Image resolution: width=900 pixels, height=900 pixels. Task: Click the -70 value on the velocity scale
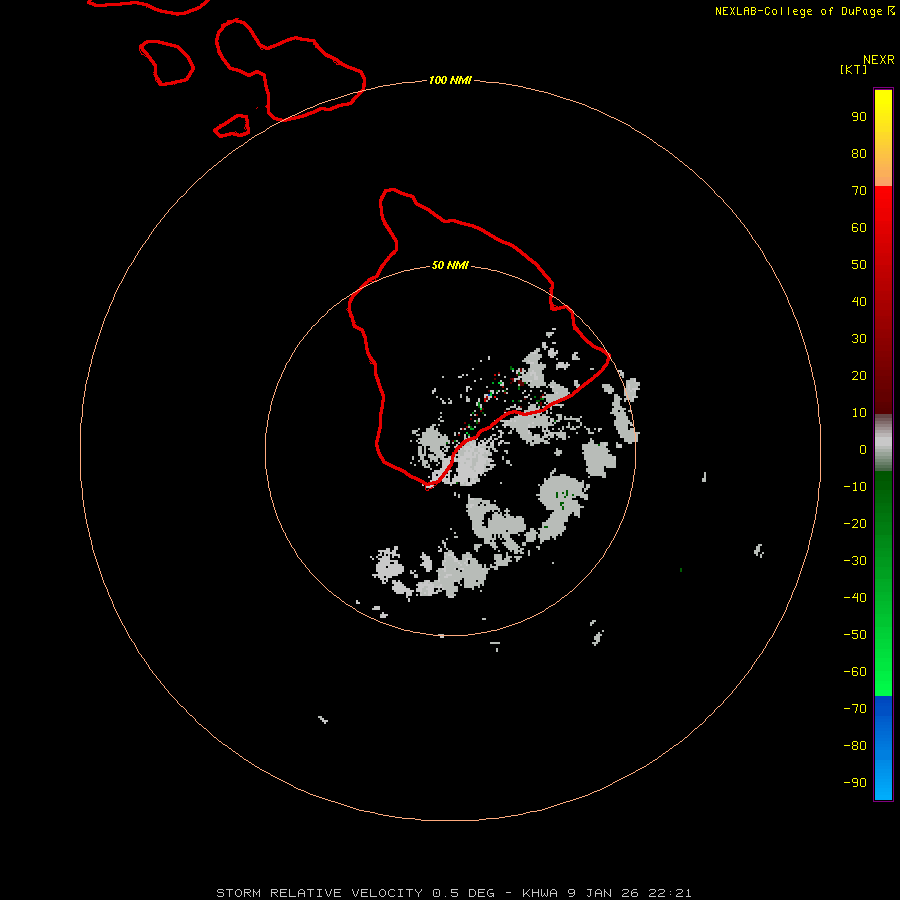pyautogui.click(x=855, y=709)
